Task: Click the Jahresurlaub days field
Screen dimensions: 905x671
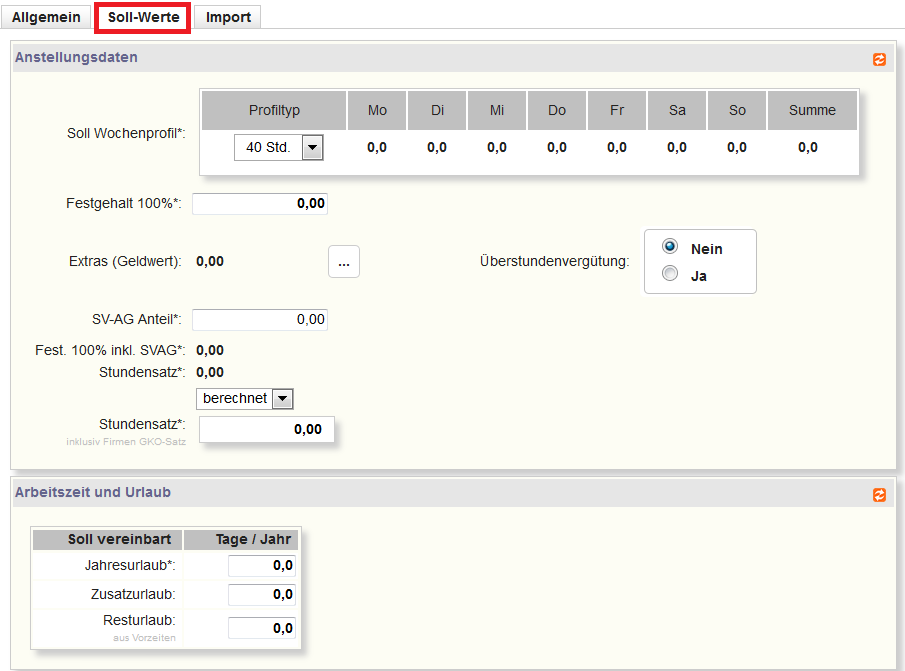Action: pyautogui.click(x=262, y=565)
